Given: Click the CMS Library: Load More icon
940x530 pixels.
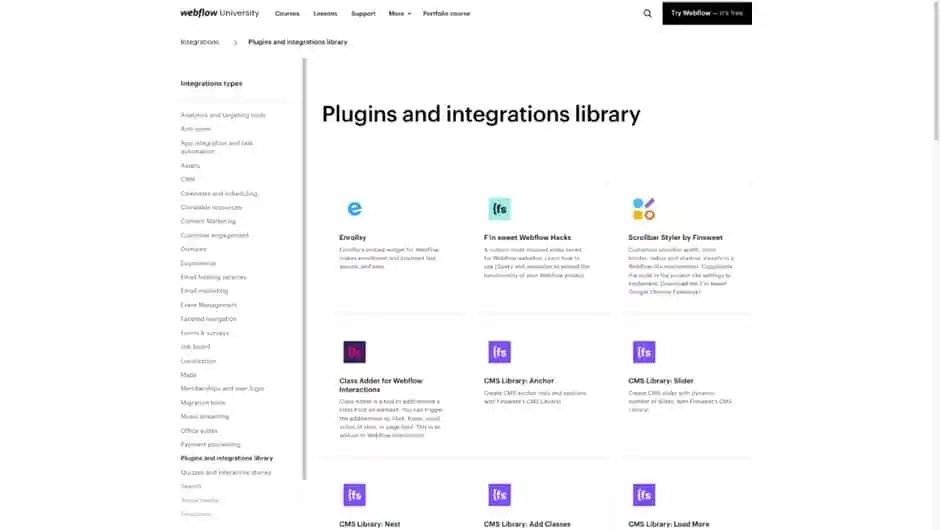Looking at the screenshot, I should (x=643, y=495).
